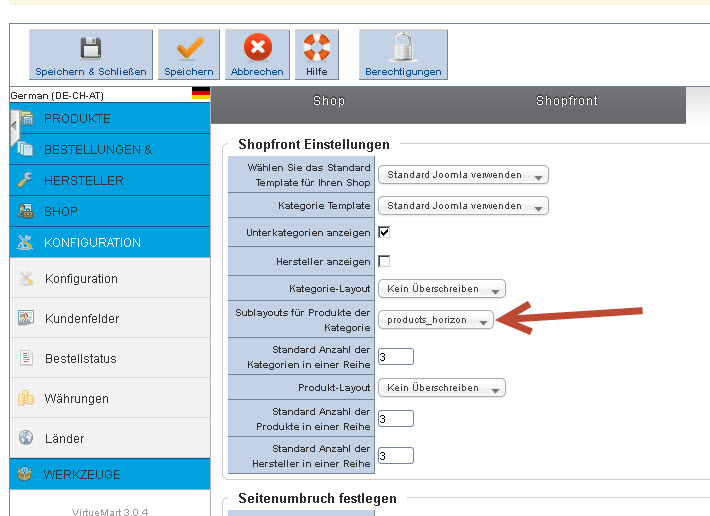Open the Kategorie-Layout dropdown
The image size is (710, 516).
point(441,289)
